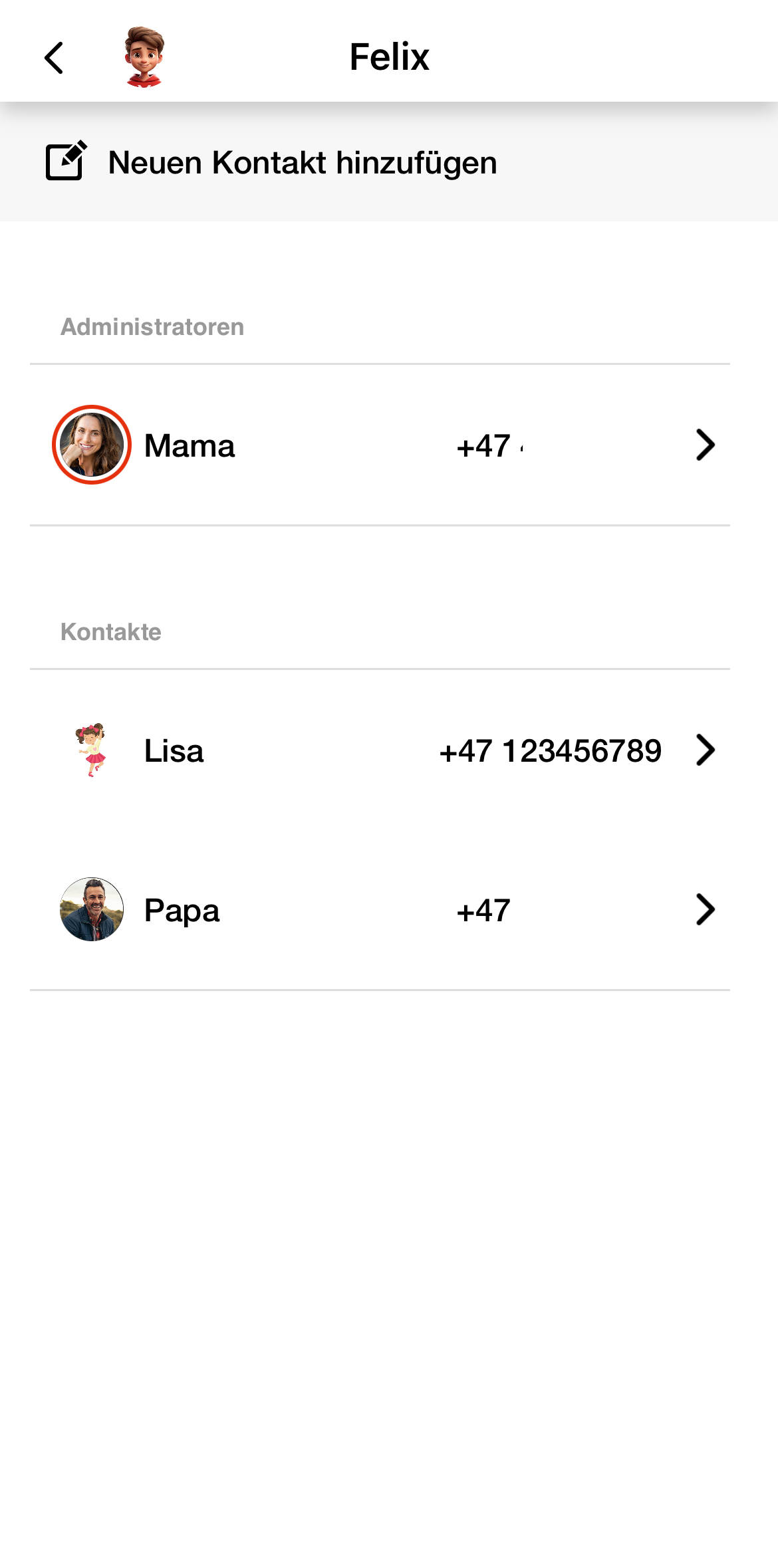Tap the edit pencil icon for new contact

coord(66,160)
